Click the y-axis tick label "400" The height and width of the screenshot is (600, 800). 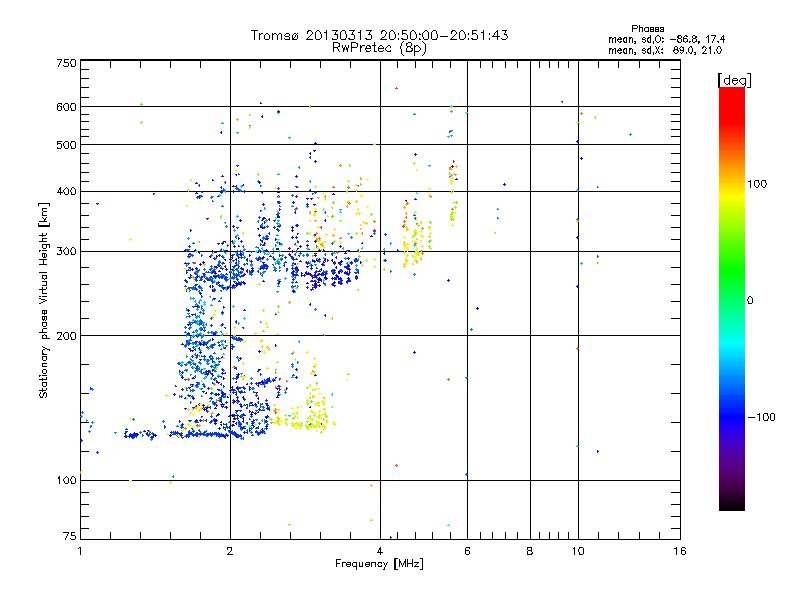66,191
